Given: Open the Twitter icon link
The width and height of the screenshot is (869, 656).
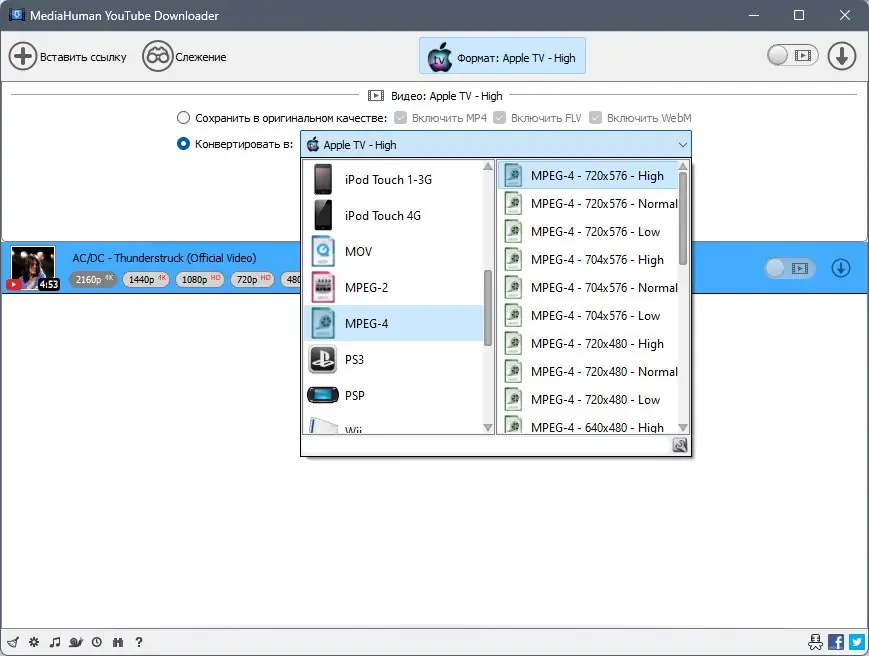Looking at the screenshot, I should click(x=857, y=642).
